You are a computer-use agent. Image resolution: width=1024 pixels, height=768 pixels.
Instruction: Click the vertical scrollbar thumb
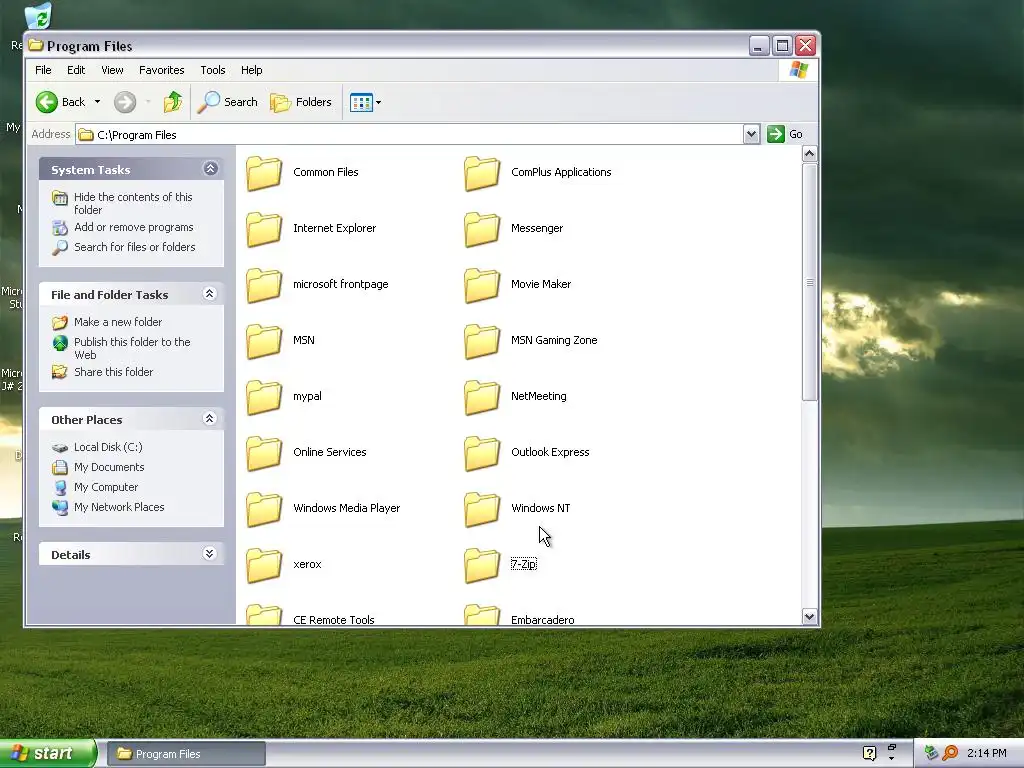pyautogui.click(x=810, y=281)
